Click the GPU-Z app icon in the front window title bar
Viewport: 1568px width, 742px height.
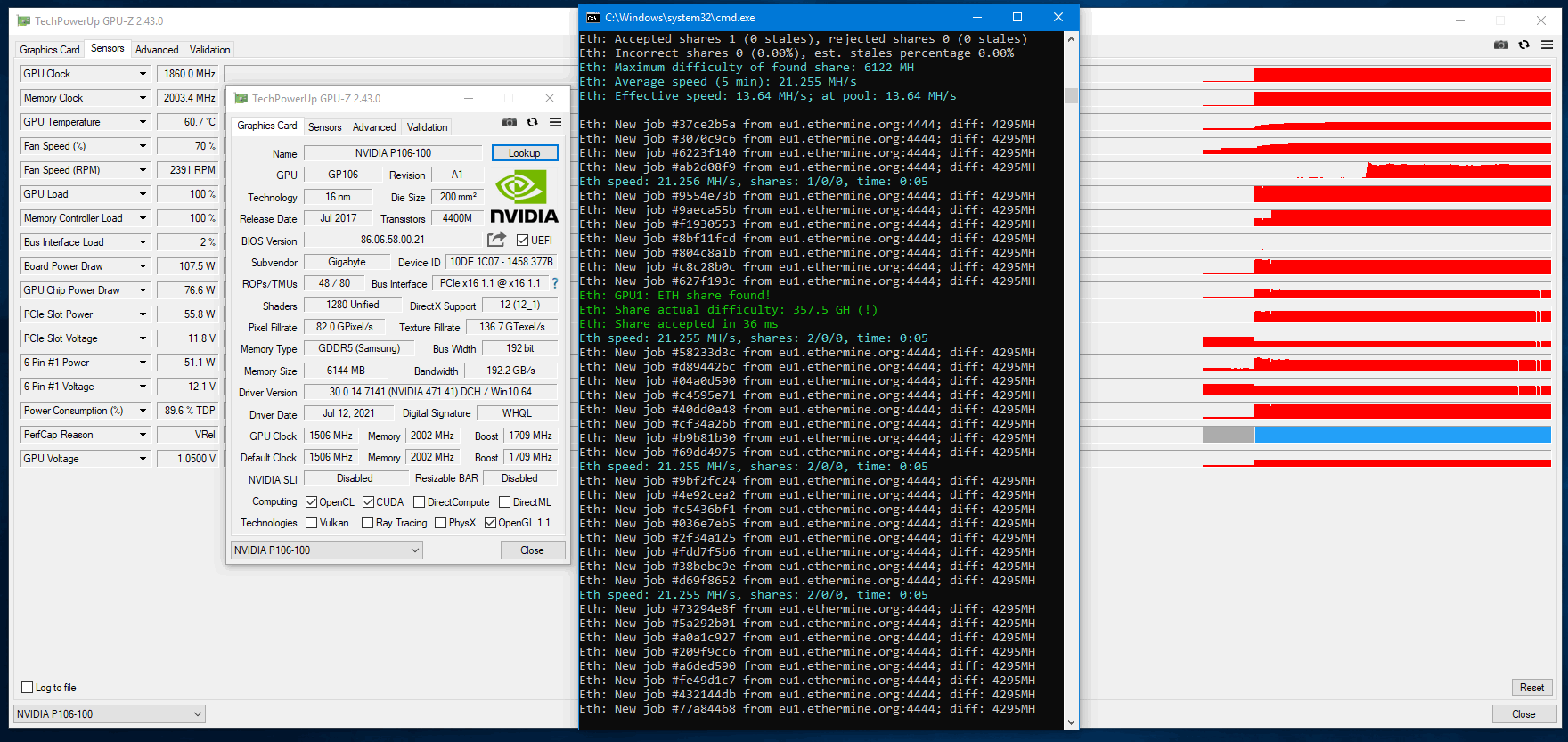point(241,98)
